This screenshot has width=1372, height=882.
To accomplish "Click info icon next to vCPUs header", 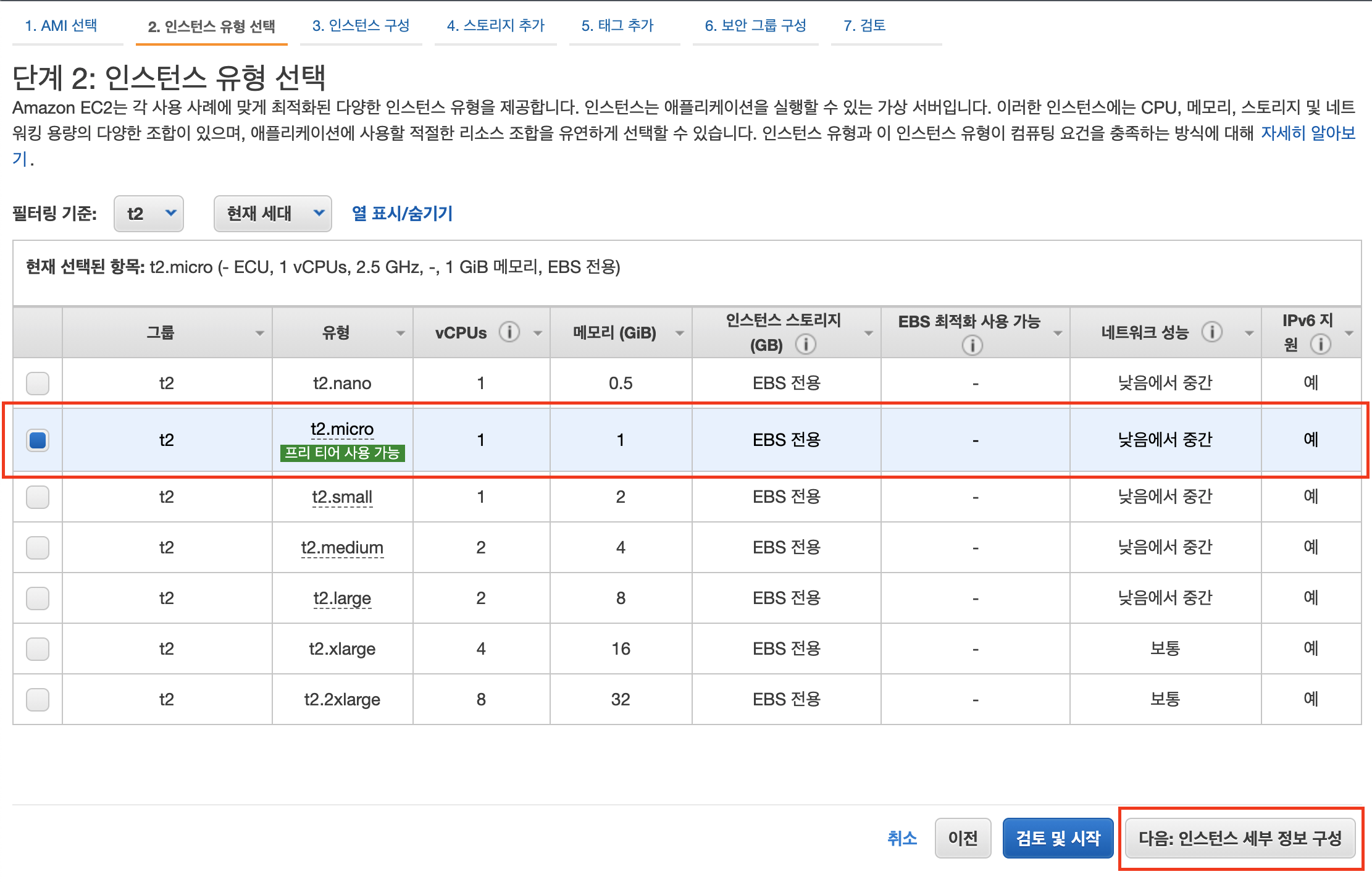I will click(509, 332).
